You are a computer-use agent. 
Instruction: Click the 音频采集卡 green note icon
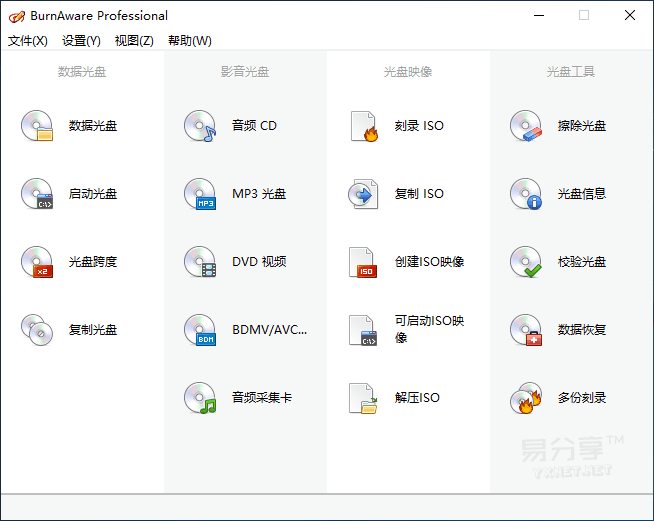coord(200,398)
